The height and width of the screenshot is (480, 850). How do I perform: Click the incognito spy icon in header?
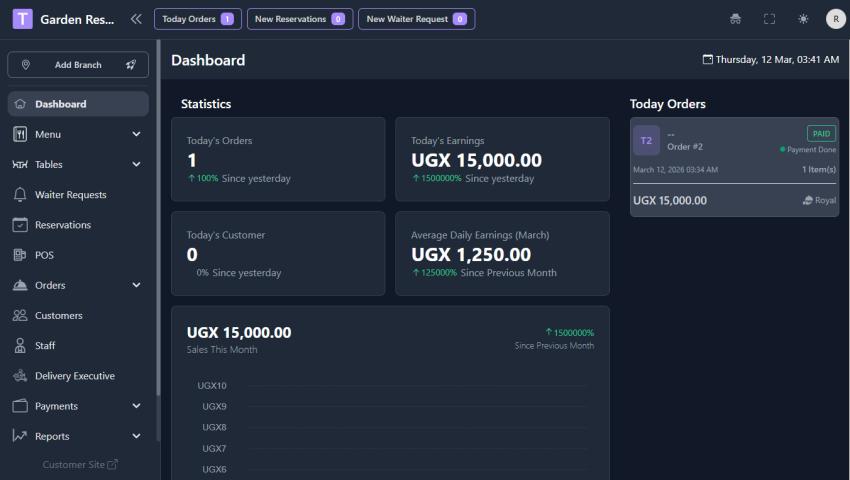(x=736, y=19)
